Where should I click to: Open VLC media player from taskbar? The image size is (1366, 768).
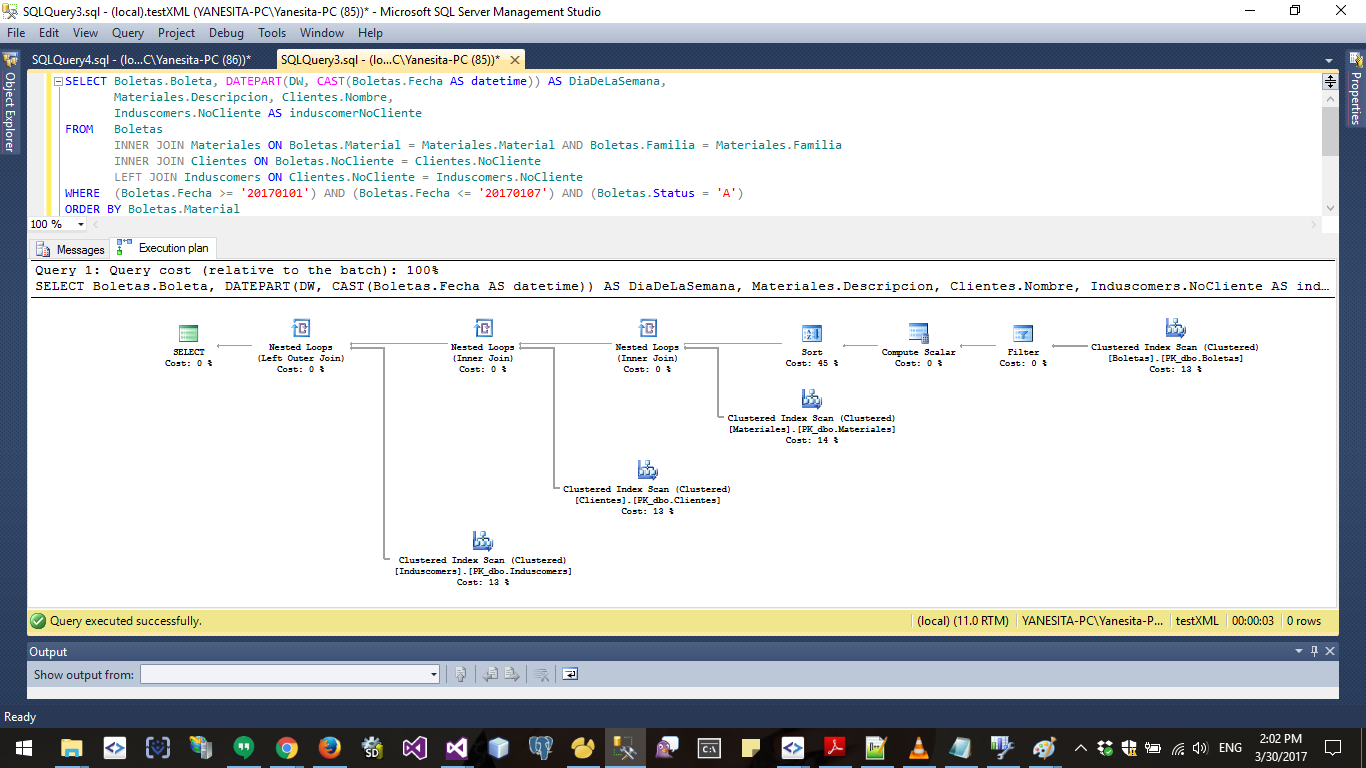917,748
